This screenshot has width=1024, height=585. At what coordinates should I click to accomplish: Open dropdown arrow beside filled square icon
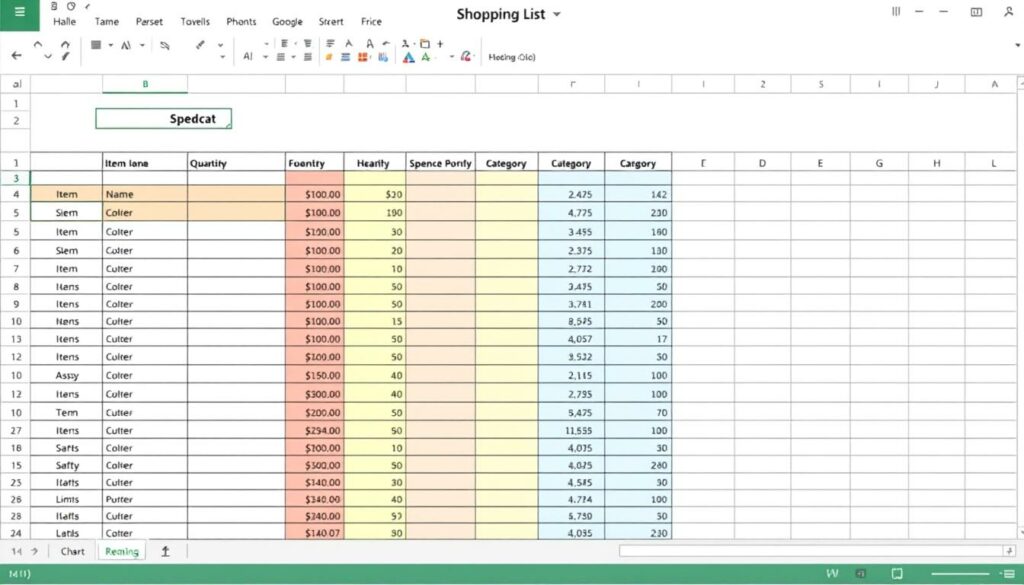pos(110,45)
